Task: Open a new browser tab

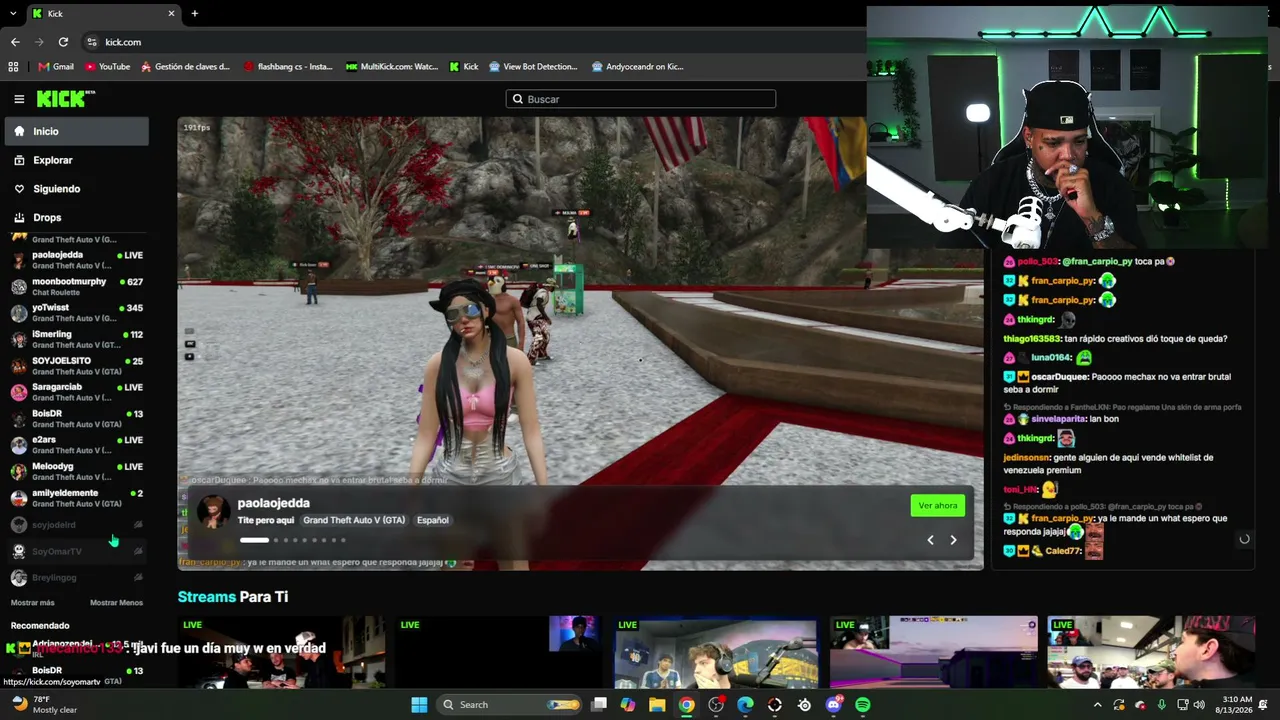Action: pyautogui.click(x=195, y=13)
